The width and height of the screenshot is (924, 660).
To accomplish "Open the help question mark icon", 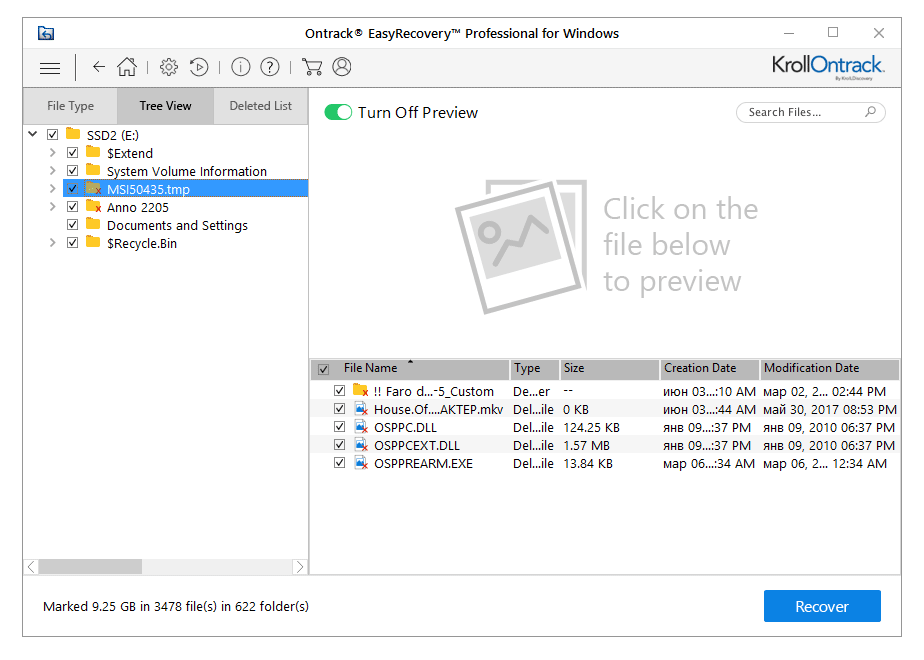I will [x=270, y=67].
